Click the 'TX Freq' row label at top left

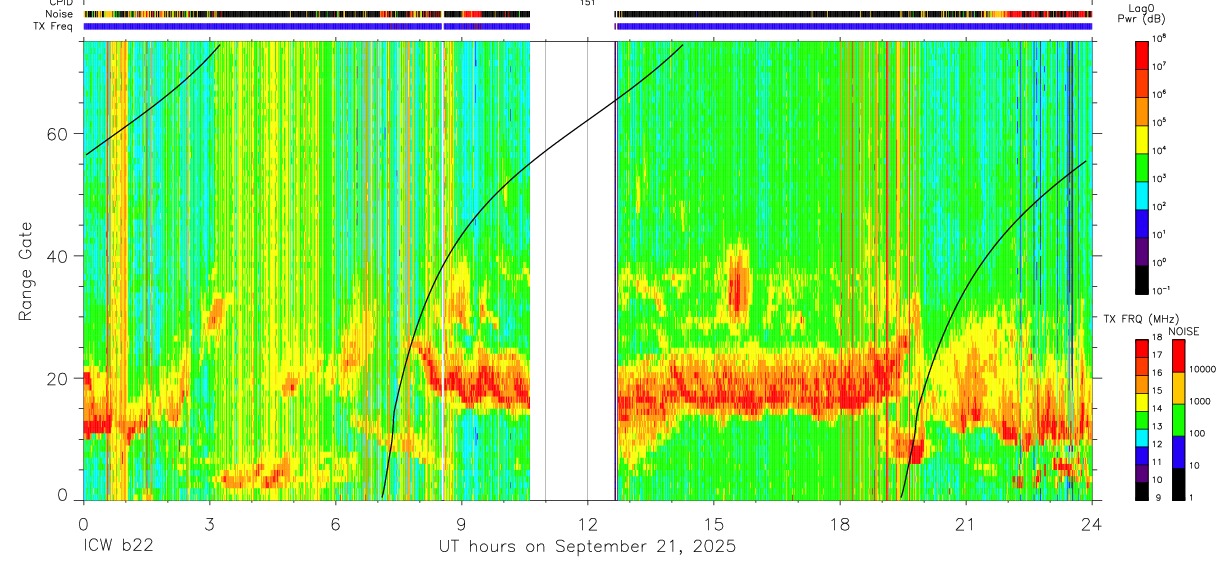pyautogui.click(x=54, y=27)
